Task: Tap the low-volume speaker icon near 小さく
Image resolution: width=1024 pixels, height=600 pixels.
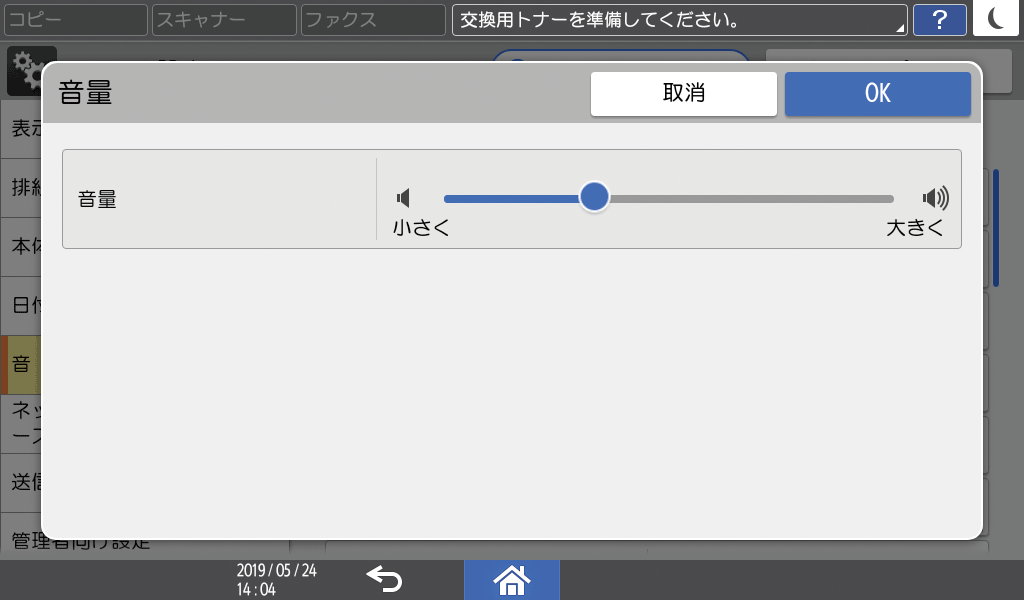Action: (x=404, y=197)
